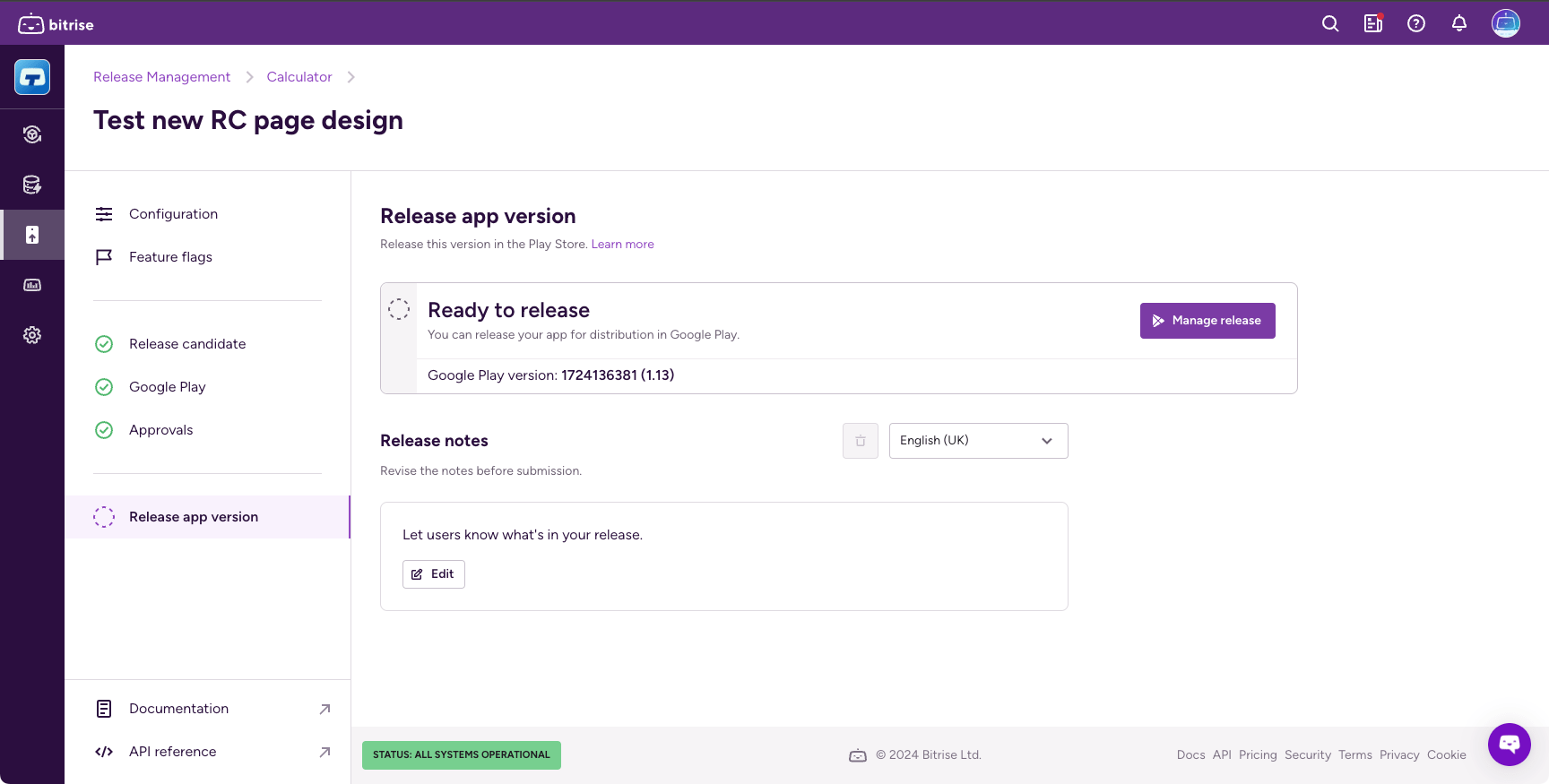Open the live chat bubble
This screenshot has height=784, width=1549.
point(1510,744)
